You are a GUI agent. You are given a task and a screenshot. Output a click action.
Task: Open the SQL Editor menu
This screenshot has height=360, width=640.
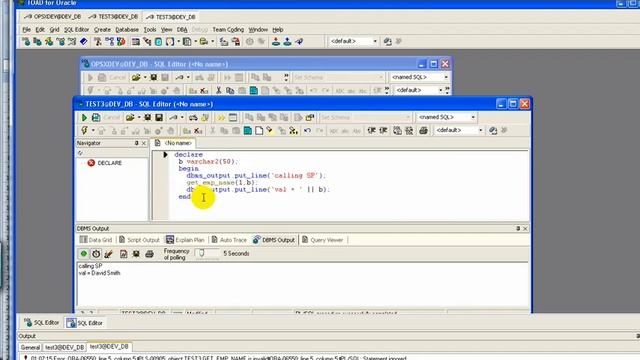coord(76,30)
